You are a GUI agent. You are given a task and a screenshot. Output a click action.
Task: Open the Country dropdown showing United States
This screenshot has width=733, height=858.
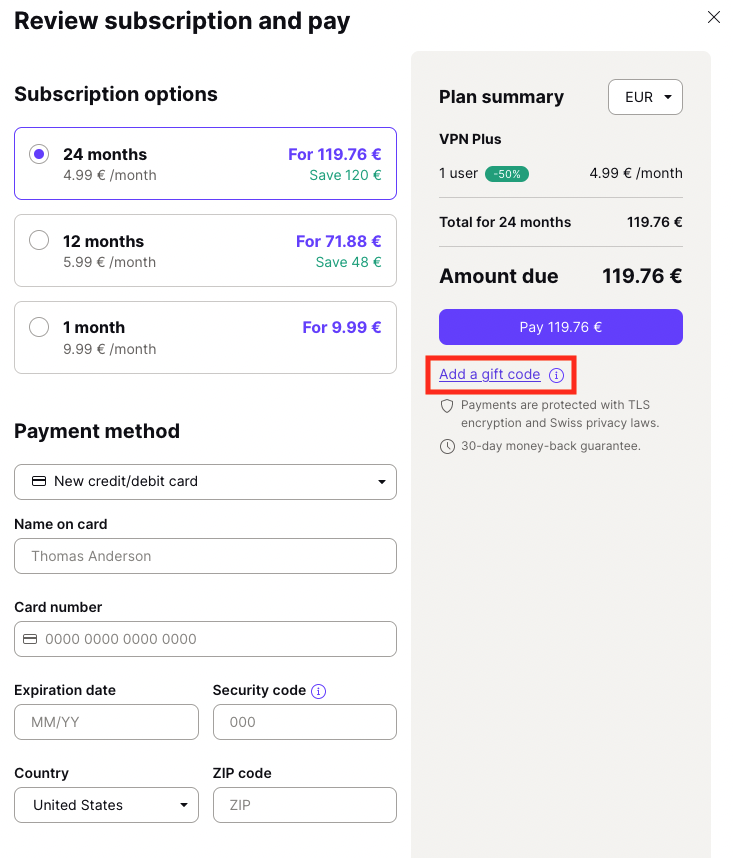(x=106, y=805)
